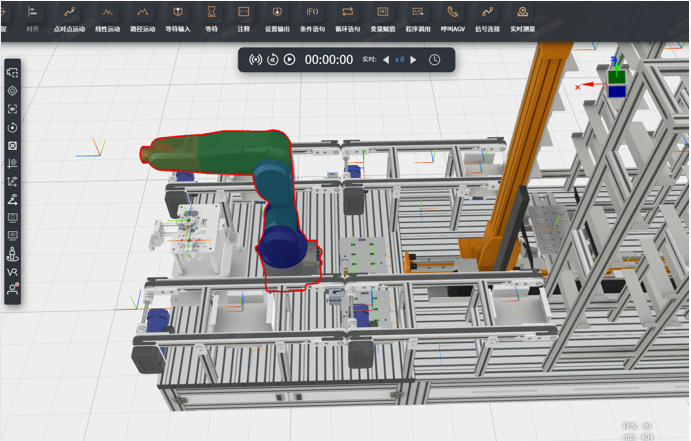Click the clock icon in playback bar

pyautogui.click(x=435, y=60)
